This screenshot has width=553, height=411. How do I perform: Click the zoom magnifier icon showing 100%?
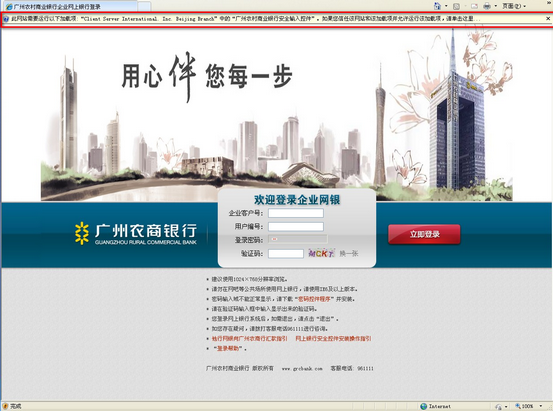(518, 406)
